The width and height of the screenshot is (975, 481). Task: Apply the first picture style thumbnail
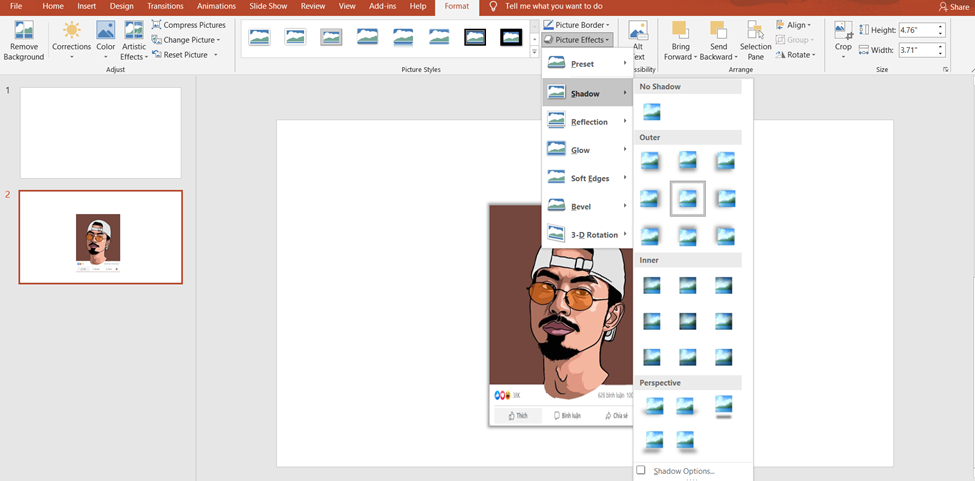(259, 37)
